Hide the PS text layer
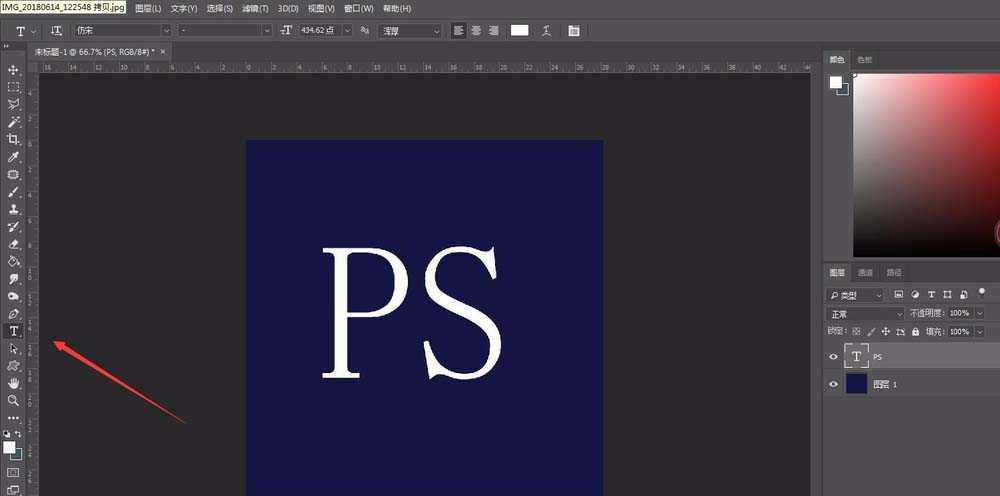Image resolution: width=1000 pixels, height=496 pixels. click(834, 356)
